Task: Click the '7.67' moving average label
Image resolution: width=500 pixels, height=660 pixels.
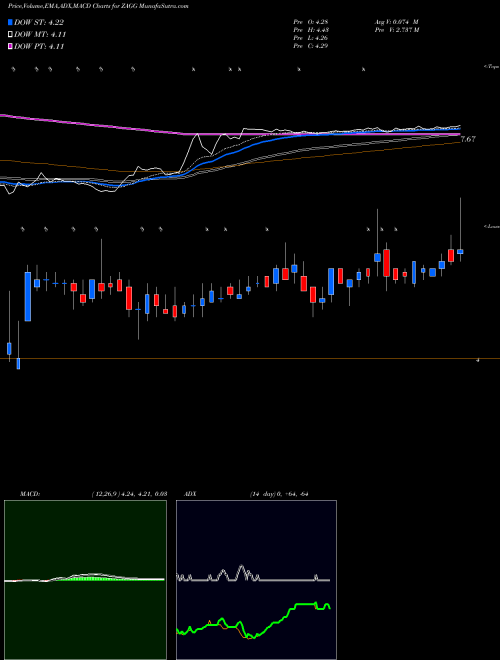Action: click(468, 139)
